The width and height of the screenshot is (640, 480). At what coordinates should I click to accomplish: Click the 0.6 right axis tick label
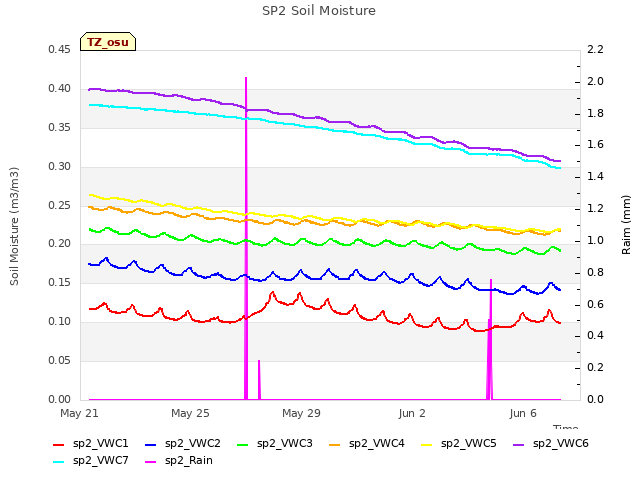pos(596,304)
